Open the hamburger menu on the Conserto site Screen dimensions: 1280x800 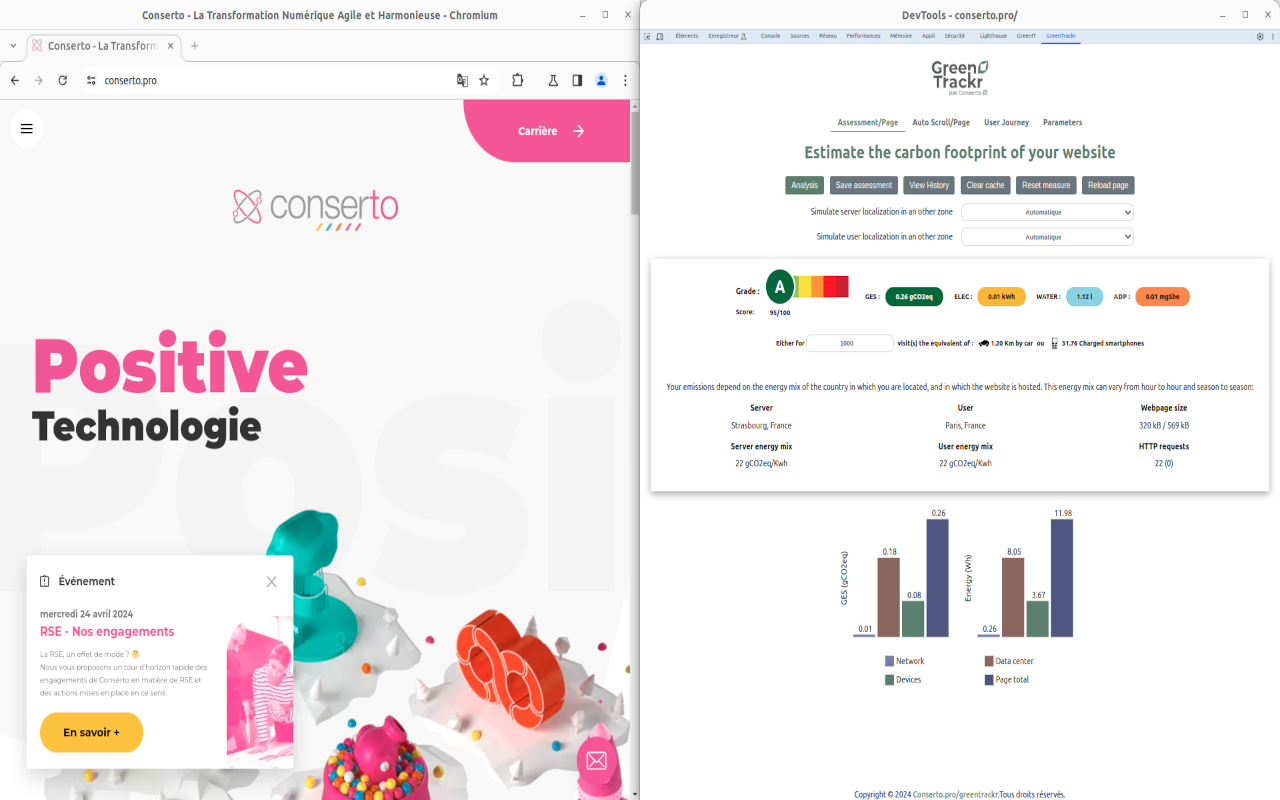(26, 128)
